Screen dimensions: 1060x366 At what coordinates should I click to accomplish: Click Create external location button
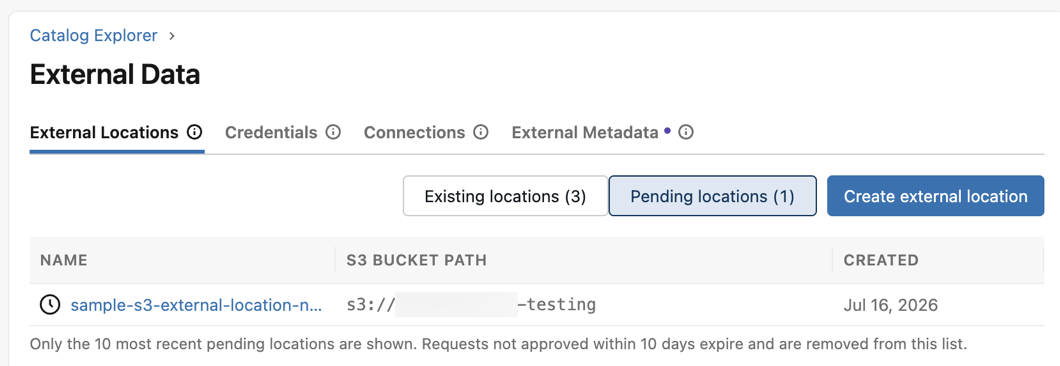[x=936, y=196]
